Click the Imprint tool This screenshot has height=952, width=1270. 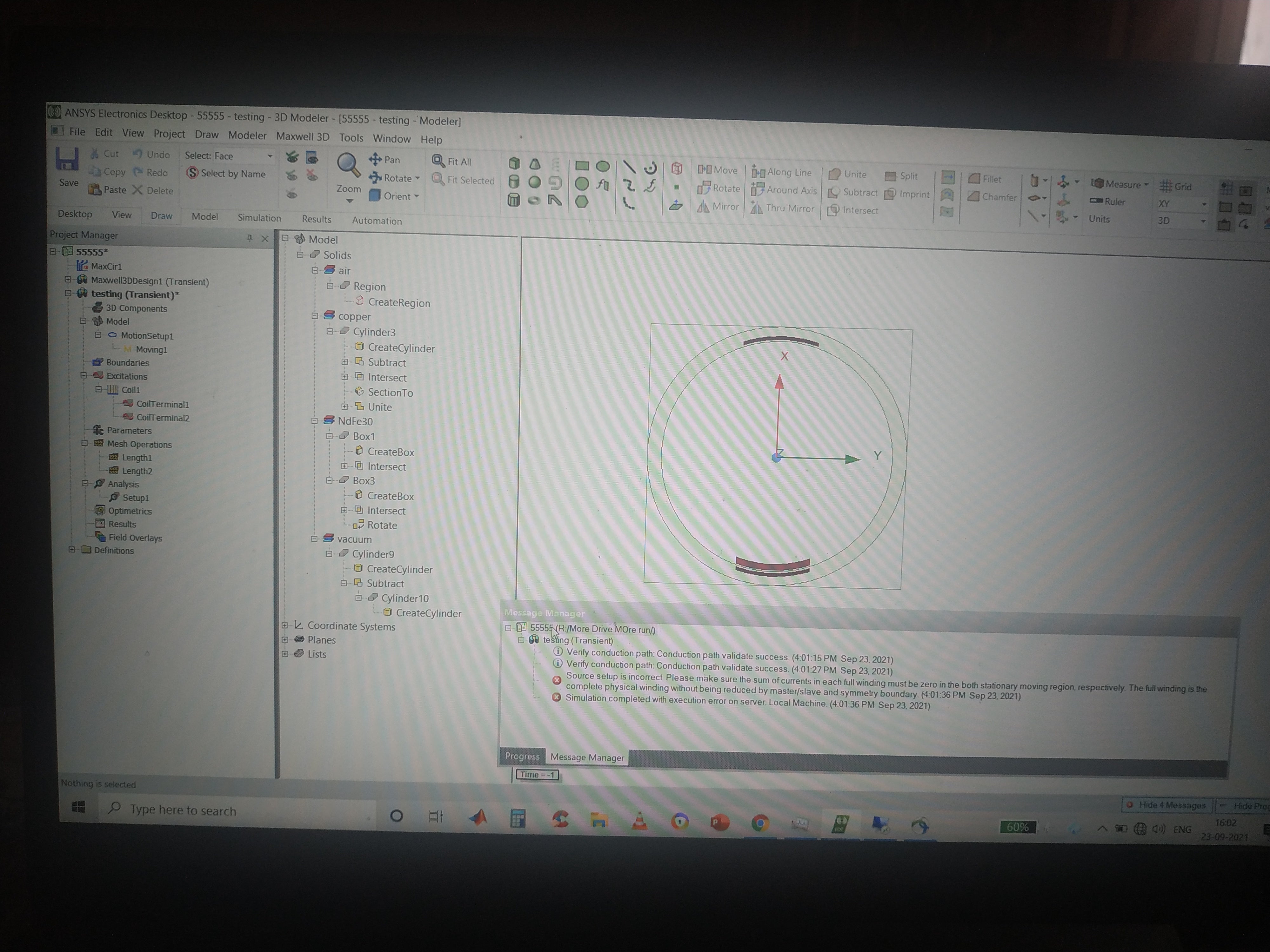(x=907, y=194)
